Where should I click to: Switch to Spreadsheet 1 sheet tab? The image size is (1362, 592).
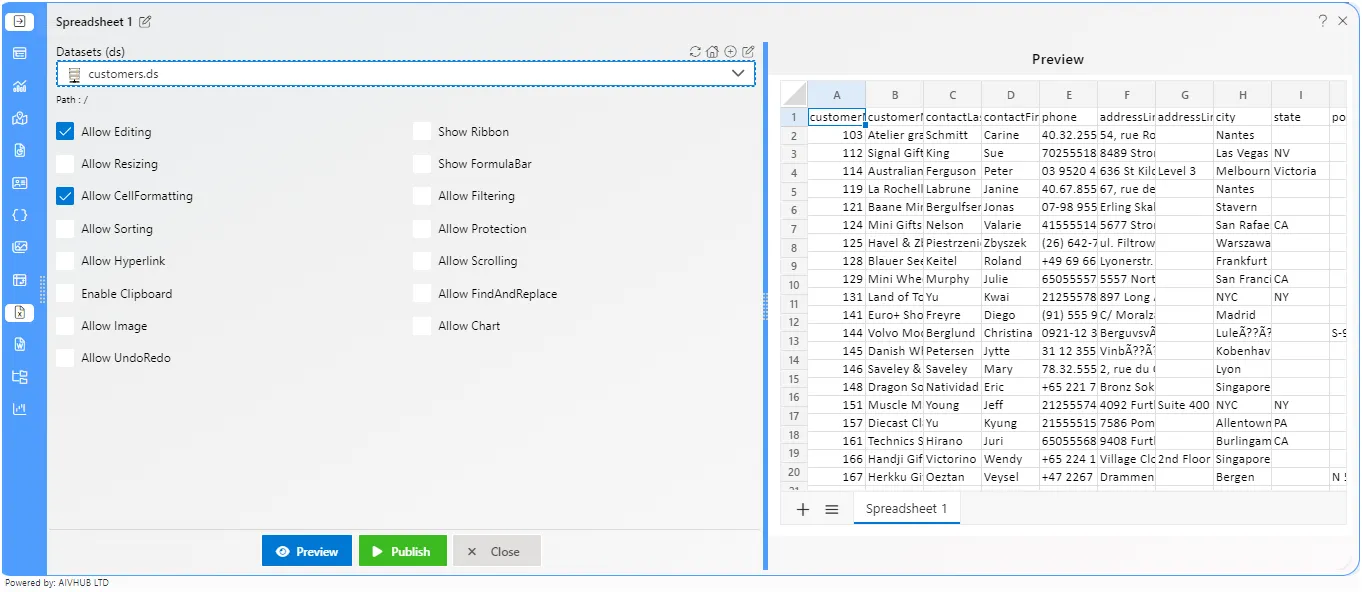coord(906,508)
